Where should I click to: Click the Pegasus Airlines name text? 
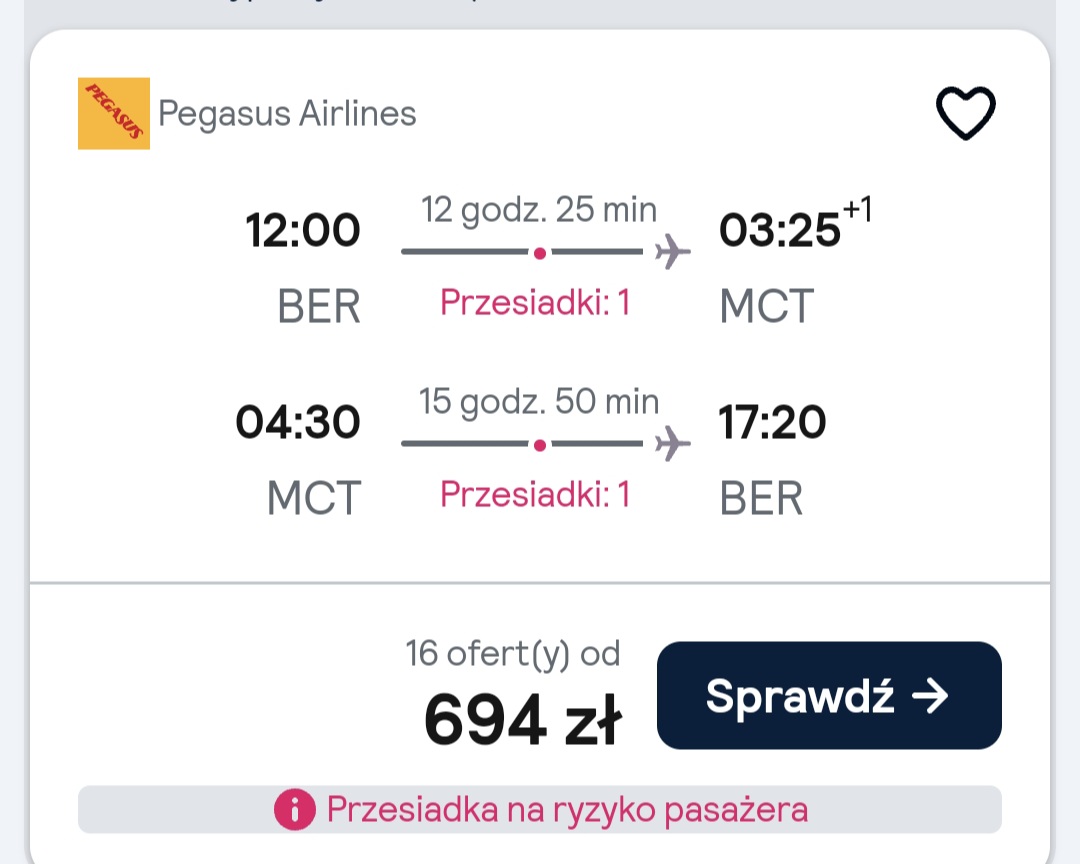click(x=287, y=114)
